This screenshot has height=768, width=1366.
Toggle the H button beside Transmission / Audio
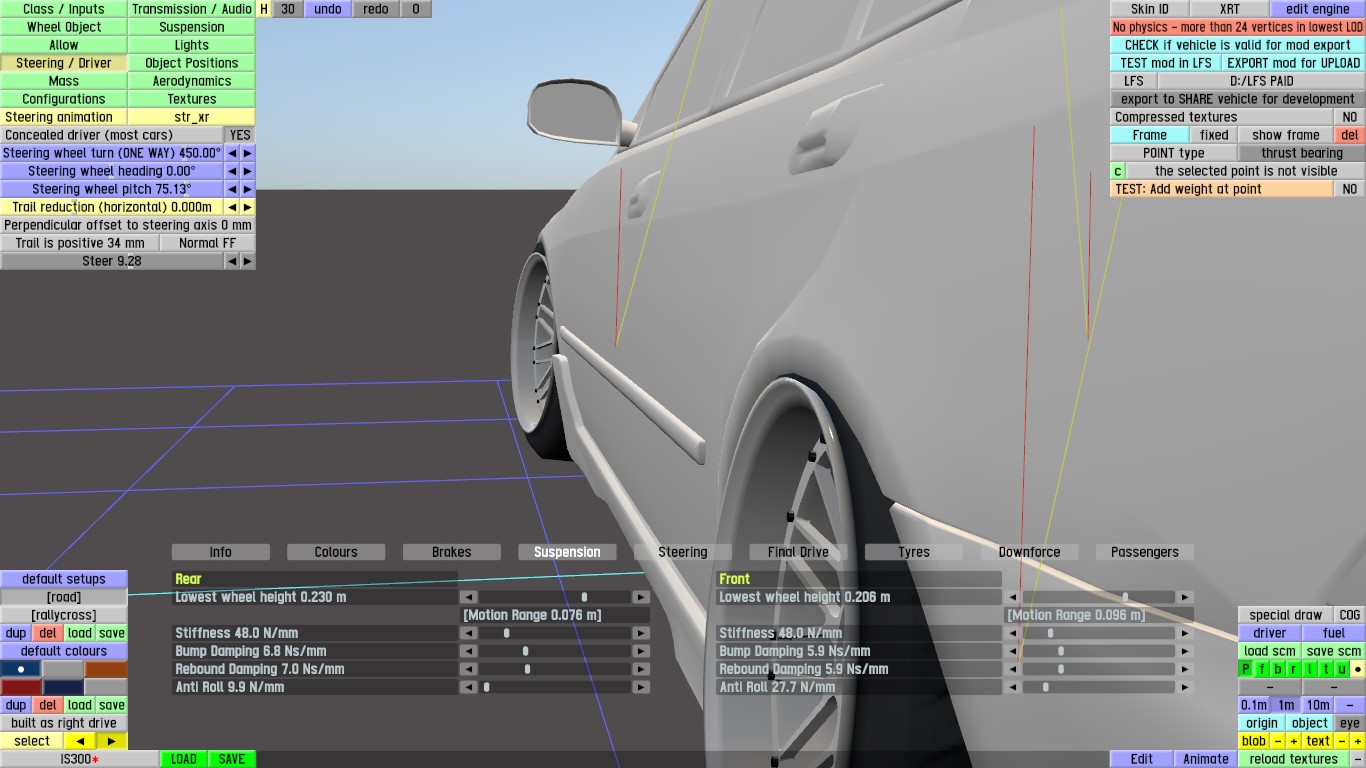point(264,9)
